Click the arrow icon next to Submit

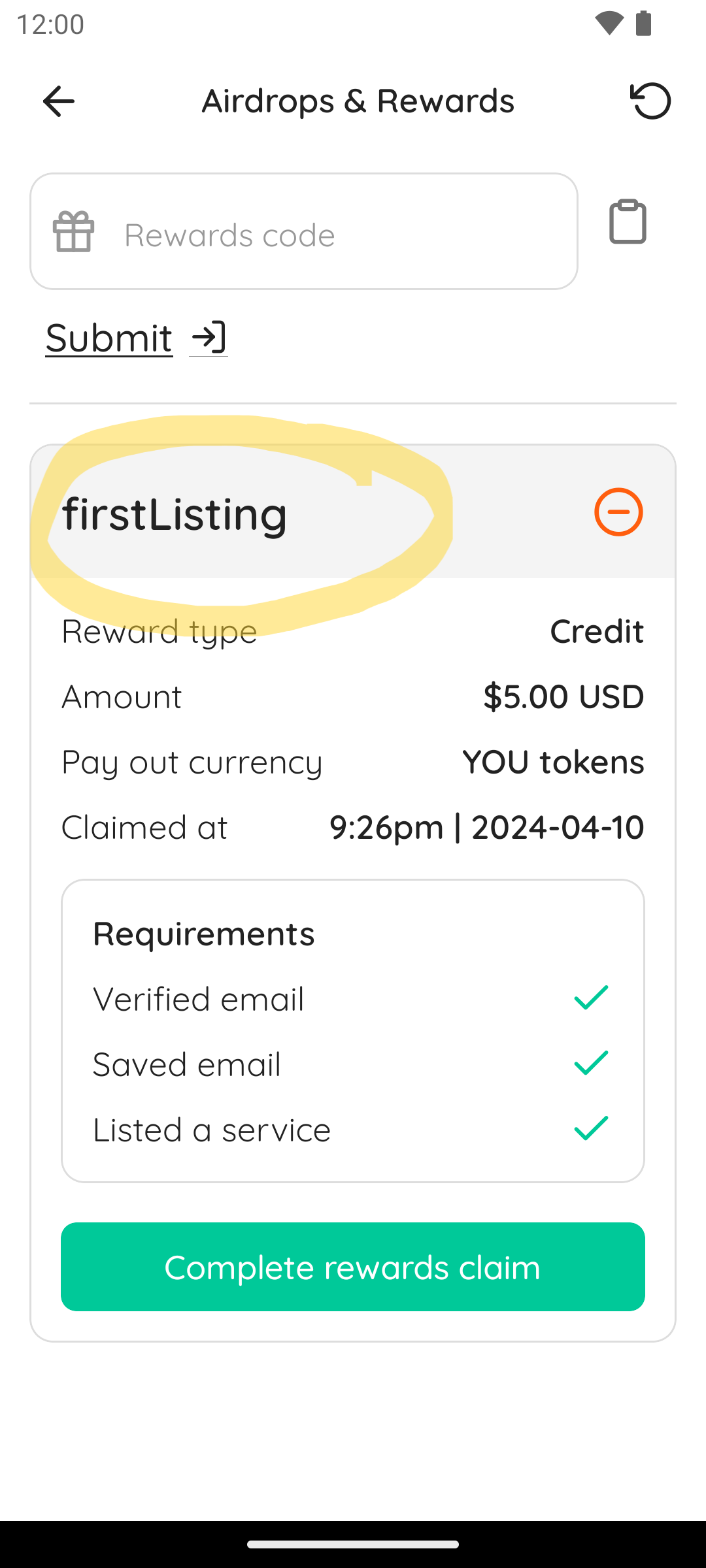209,338
